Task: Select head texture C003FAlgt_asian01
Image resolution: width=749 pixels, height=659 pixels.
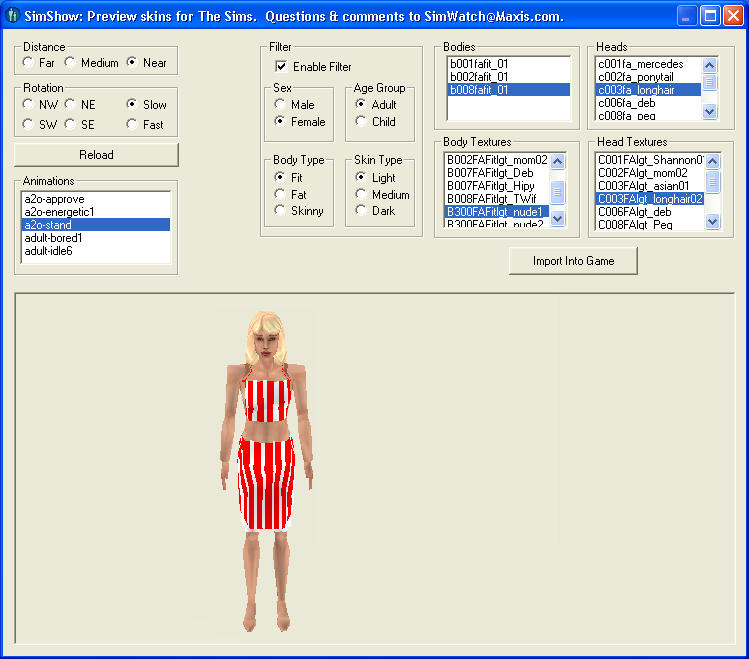Action: click(651, 186)
